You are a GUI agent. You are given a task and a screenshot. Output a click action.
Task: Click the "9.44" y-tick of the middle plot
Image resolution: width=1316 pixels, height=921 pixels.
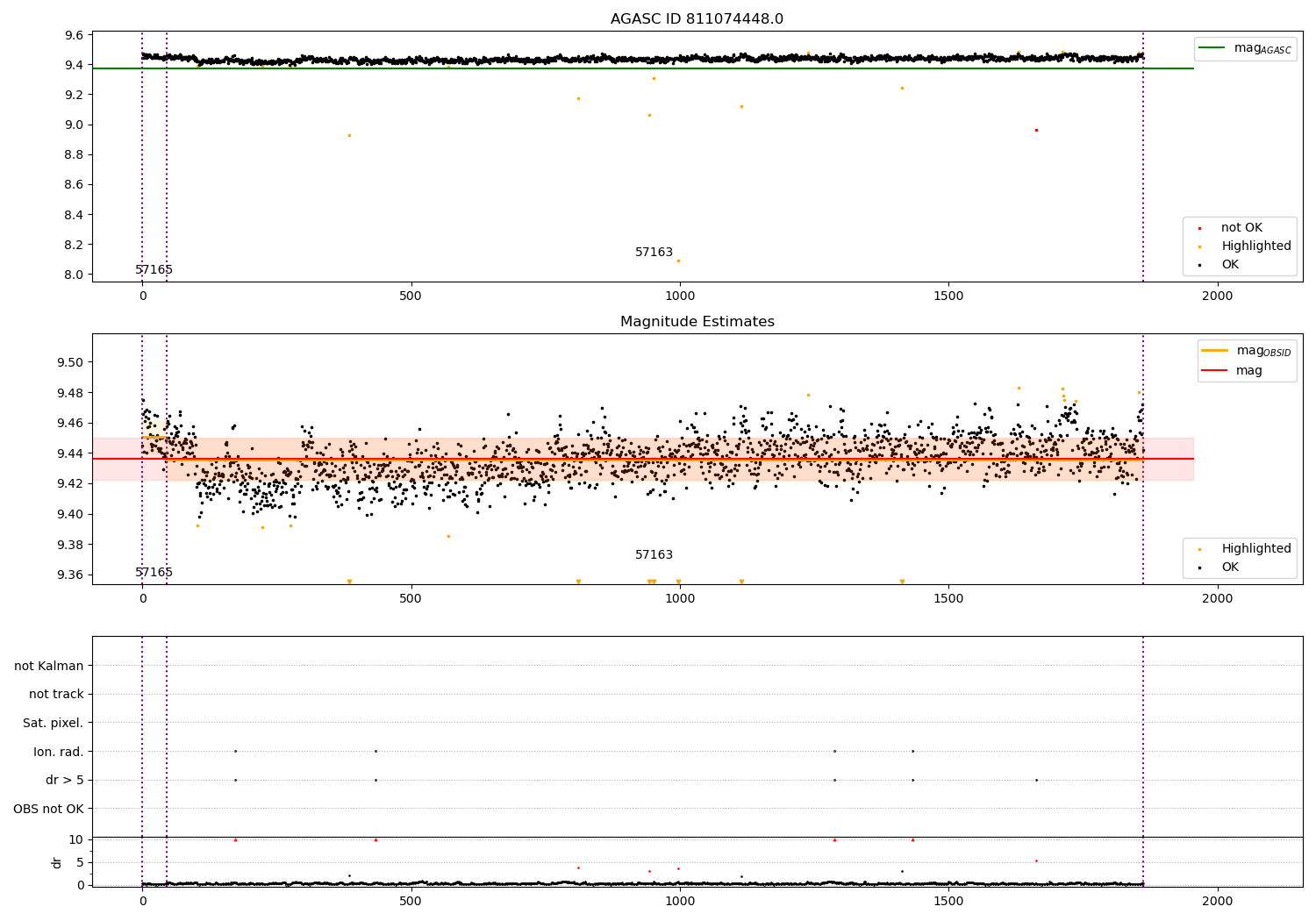tap(71, 453)
